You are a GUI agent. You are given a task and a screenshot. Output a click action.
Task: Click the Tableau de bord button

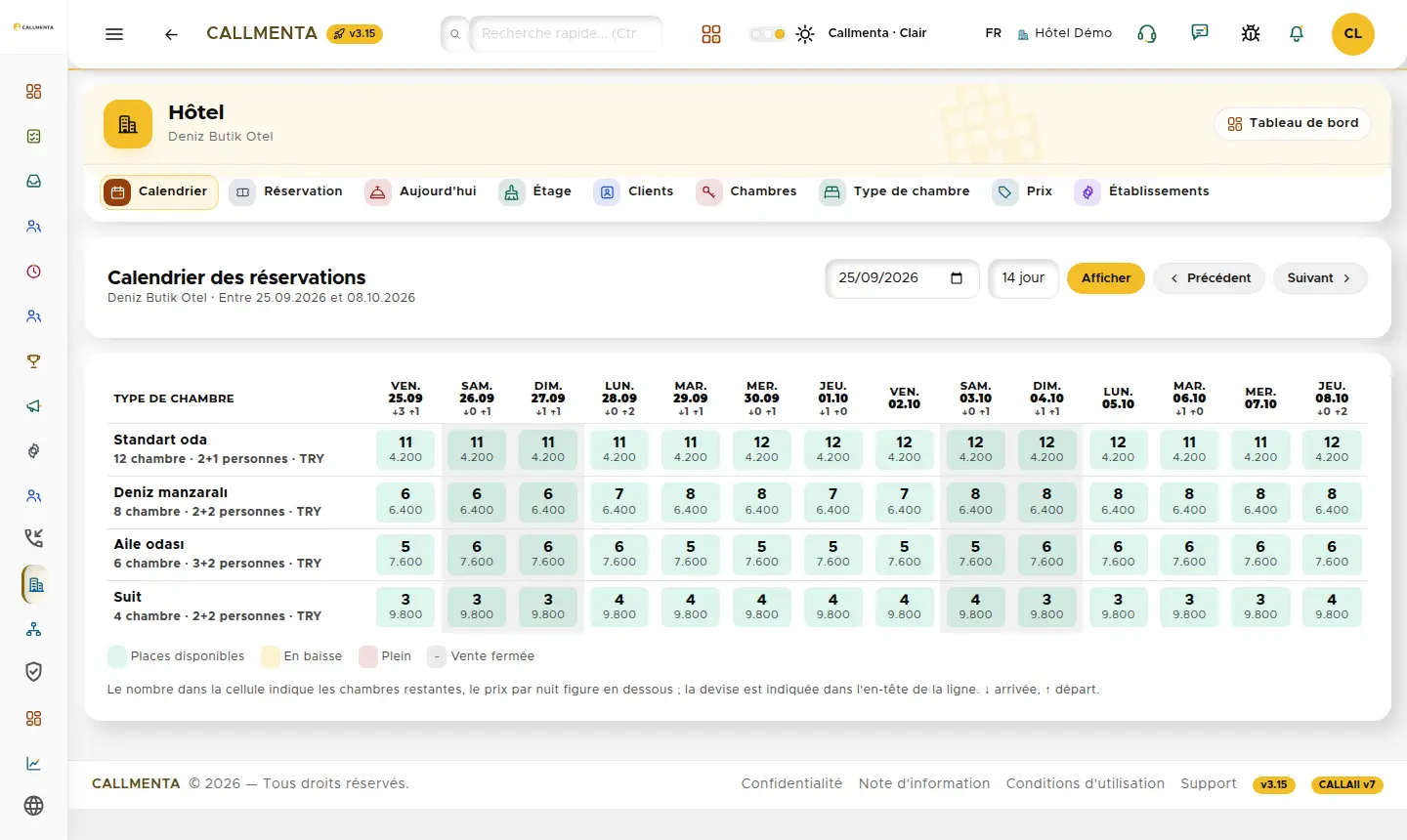pos(1293,123)
